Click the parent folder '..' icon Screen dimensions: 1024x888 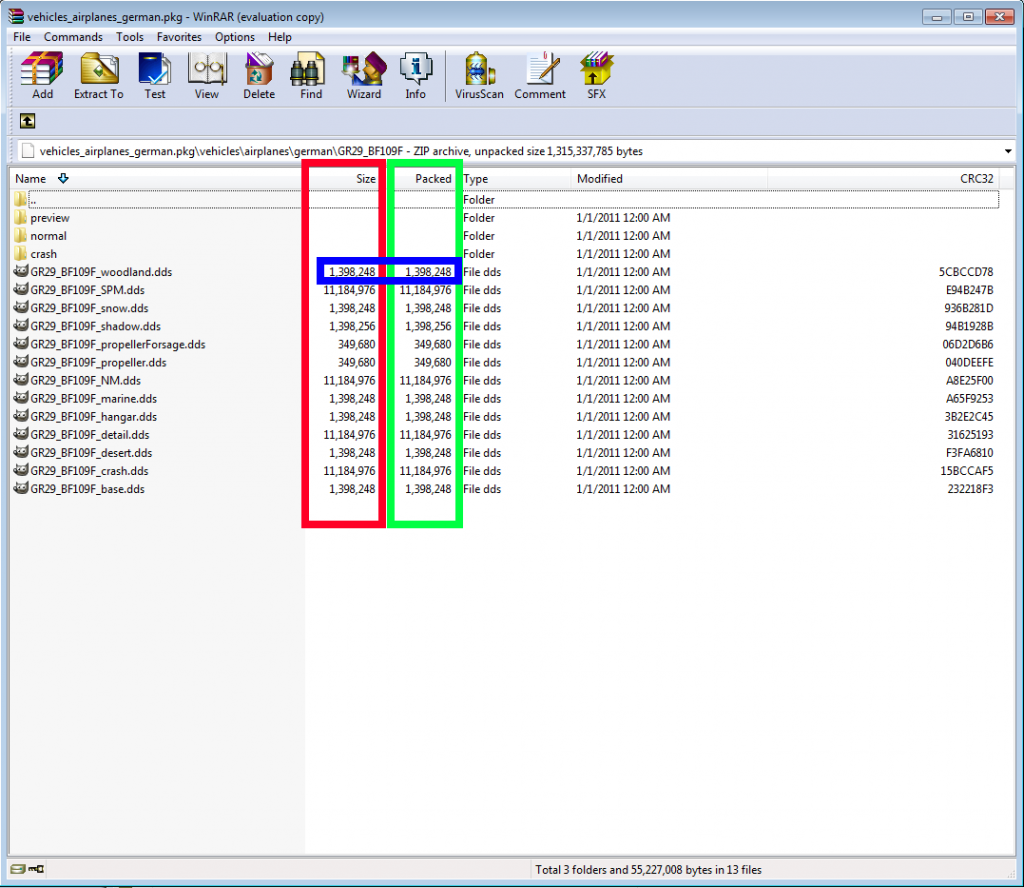[20, 199]
